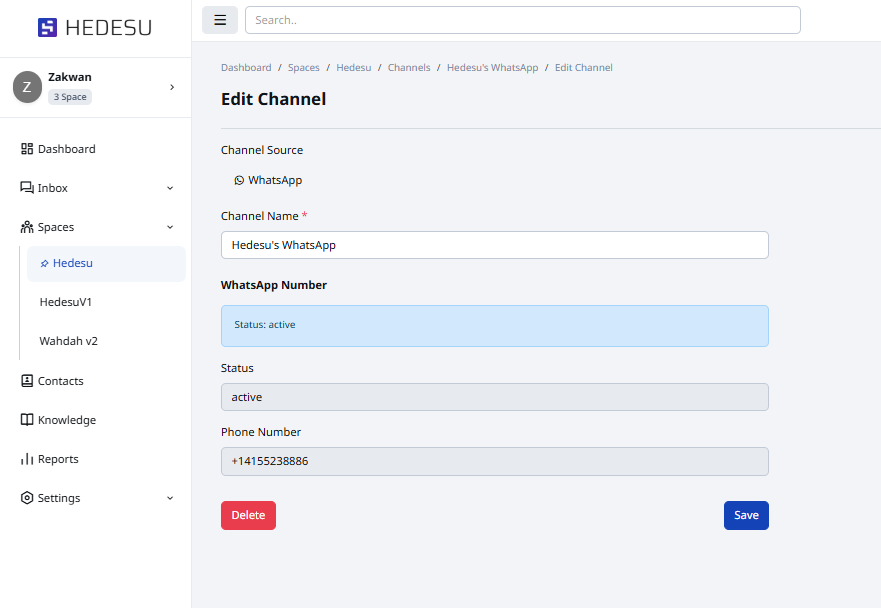The width and height of the screenshot is (881, 608).
Task: Click the Knowledge book icon
Action: click(x=27, y=420)
